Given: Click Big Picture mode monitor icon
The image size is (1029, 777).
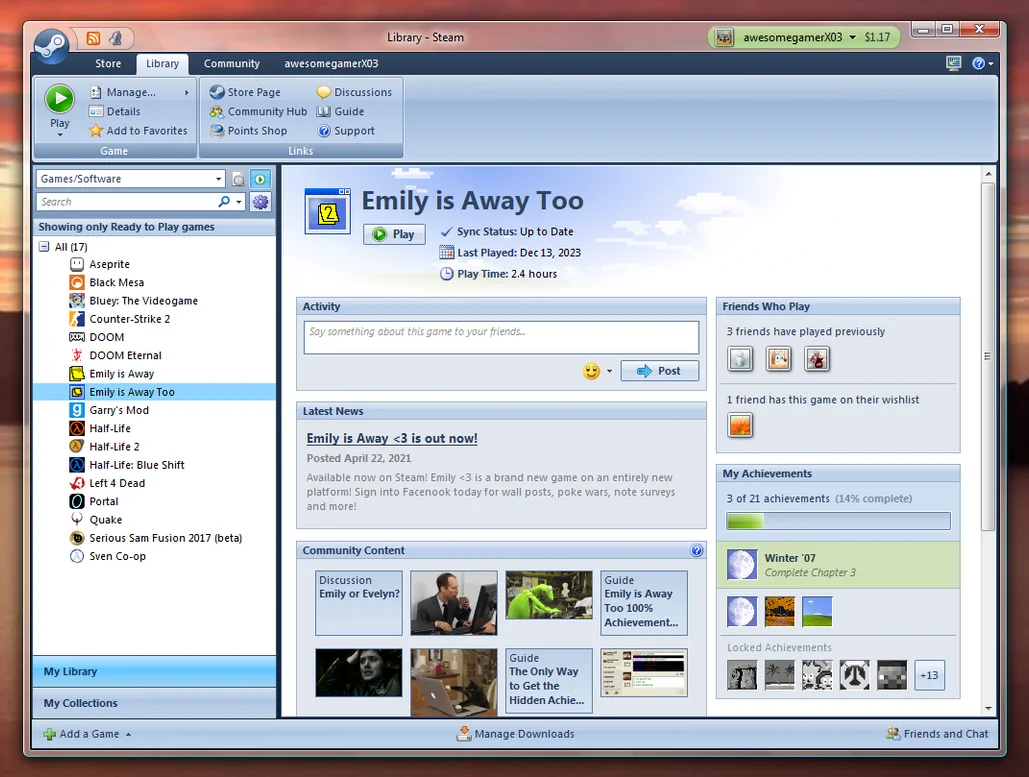Looking at the screenshot, I should coord(954,63).
